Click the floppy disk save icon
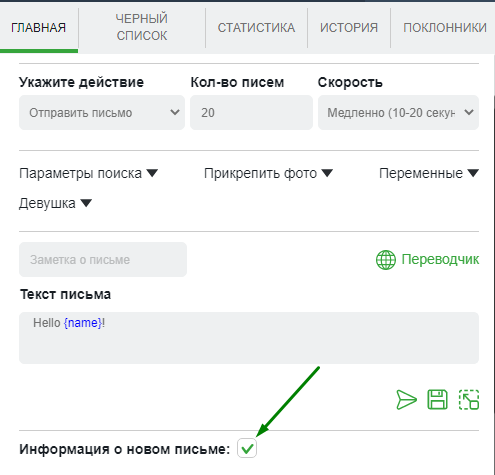 437,399
